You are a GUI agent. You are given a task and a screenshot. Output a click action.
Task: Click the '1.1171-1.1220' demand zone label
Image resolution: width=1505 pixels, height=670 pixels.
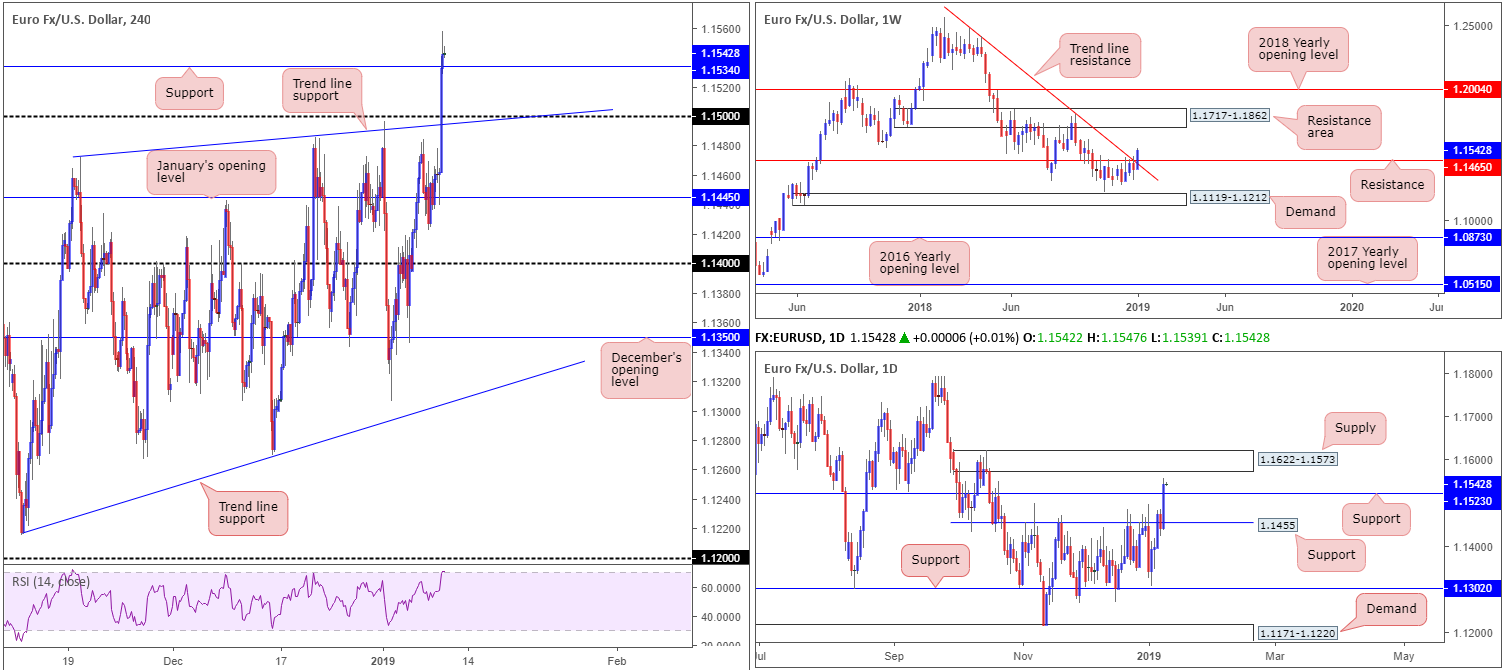1297,634
